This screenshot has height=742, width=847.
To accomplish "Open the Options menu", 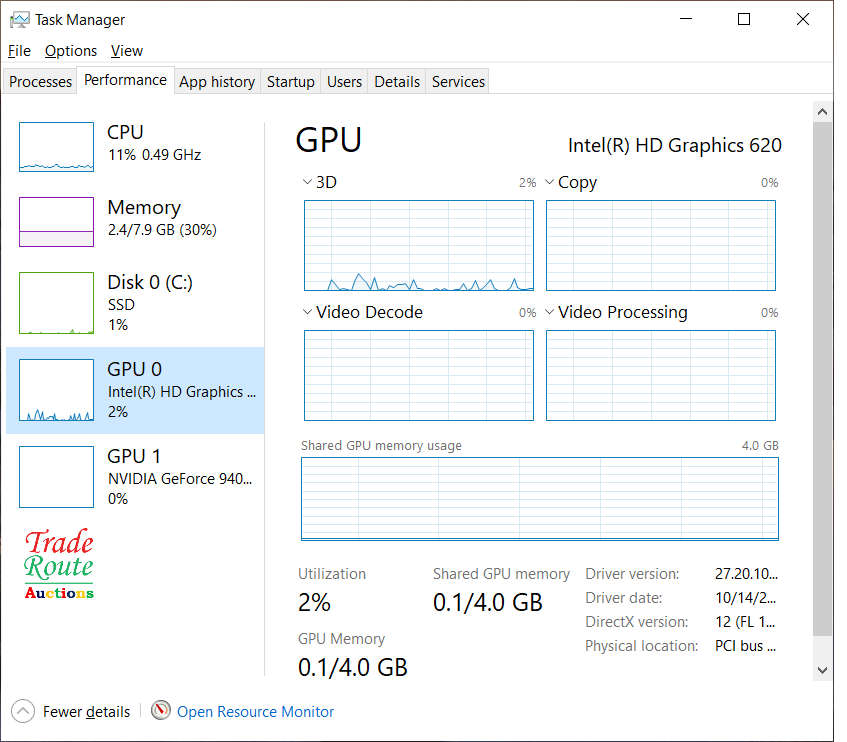I will [x=71, y=51].
